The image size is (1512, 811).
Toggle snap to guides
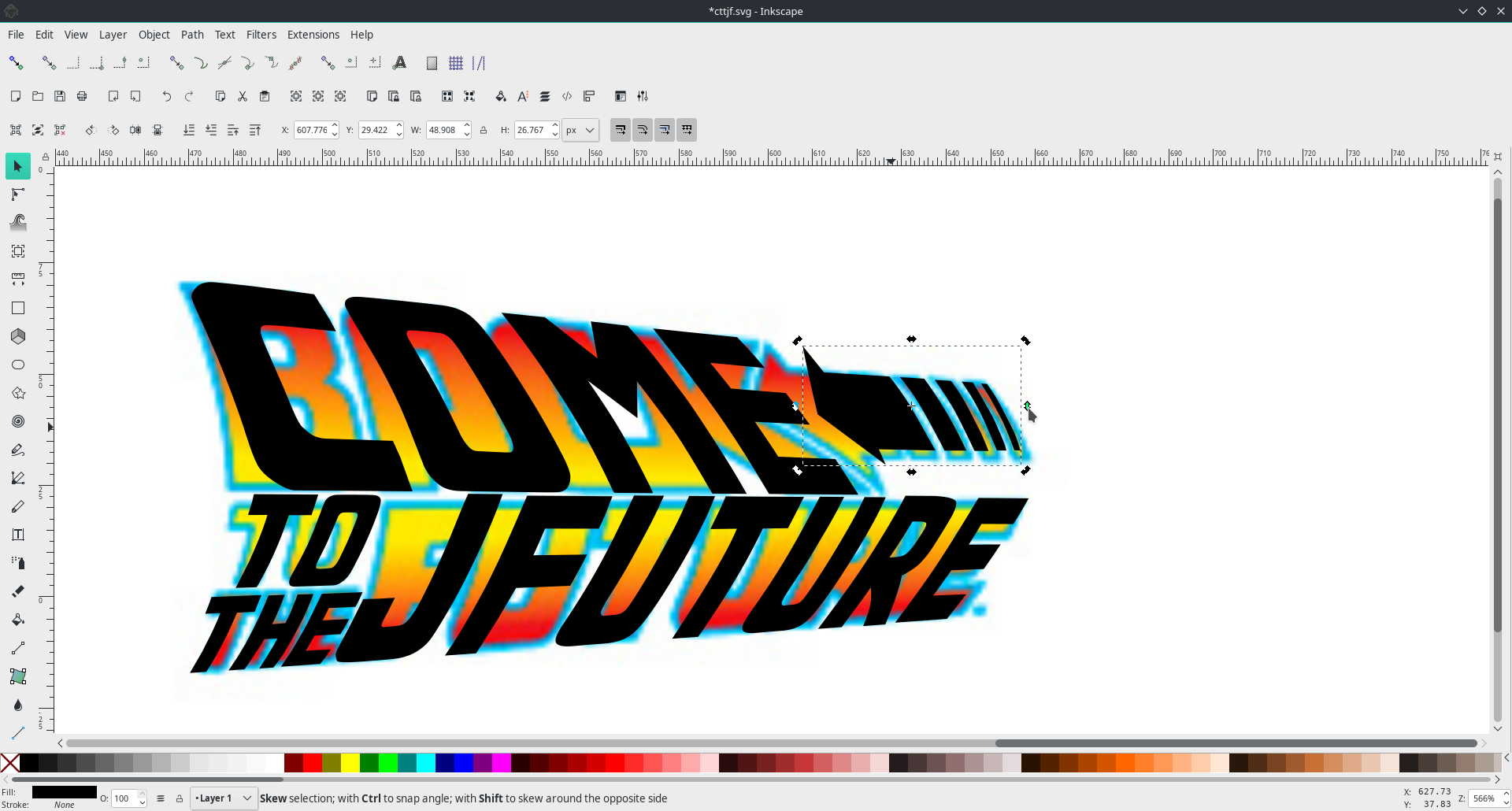[x=479, y=63]
